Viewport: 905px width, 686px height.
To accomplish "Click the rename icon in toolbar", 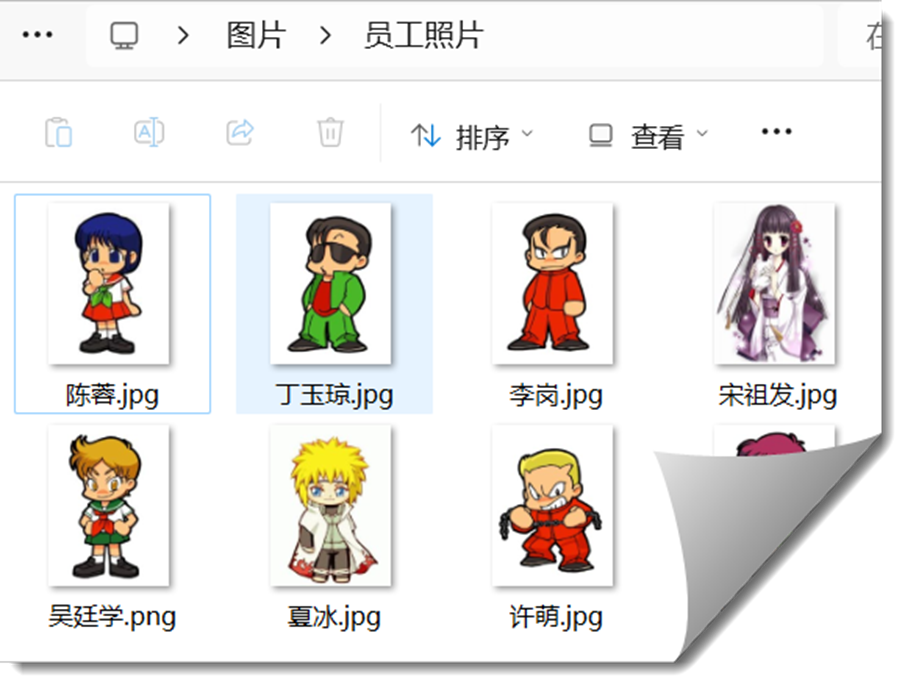I will (149, 133).
